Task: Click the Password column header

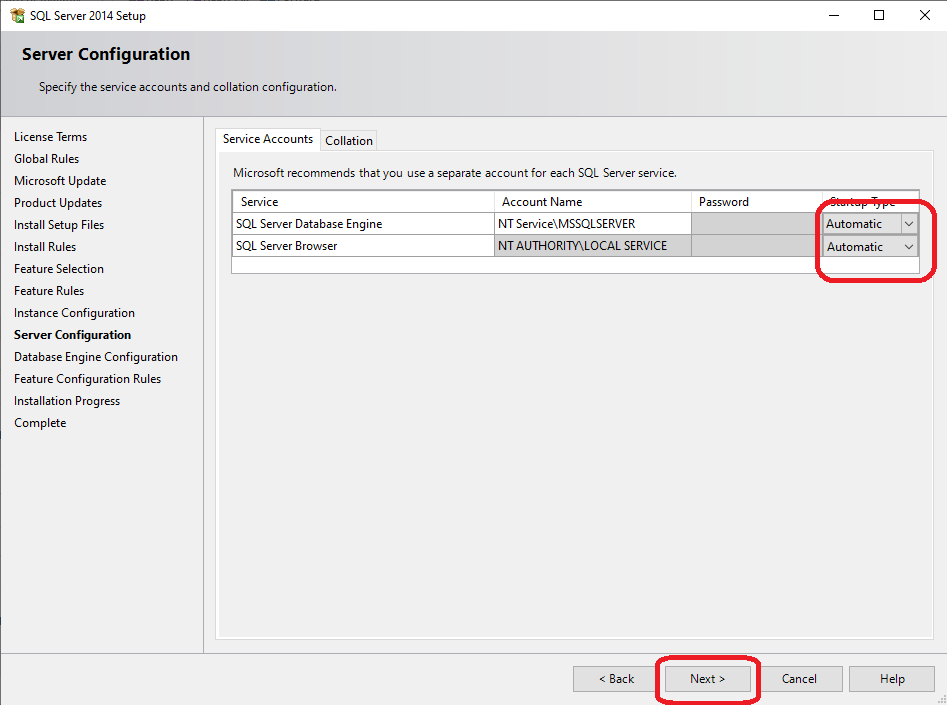Action: coord(757,202)
